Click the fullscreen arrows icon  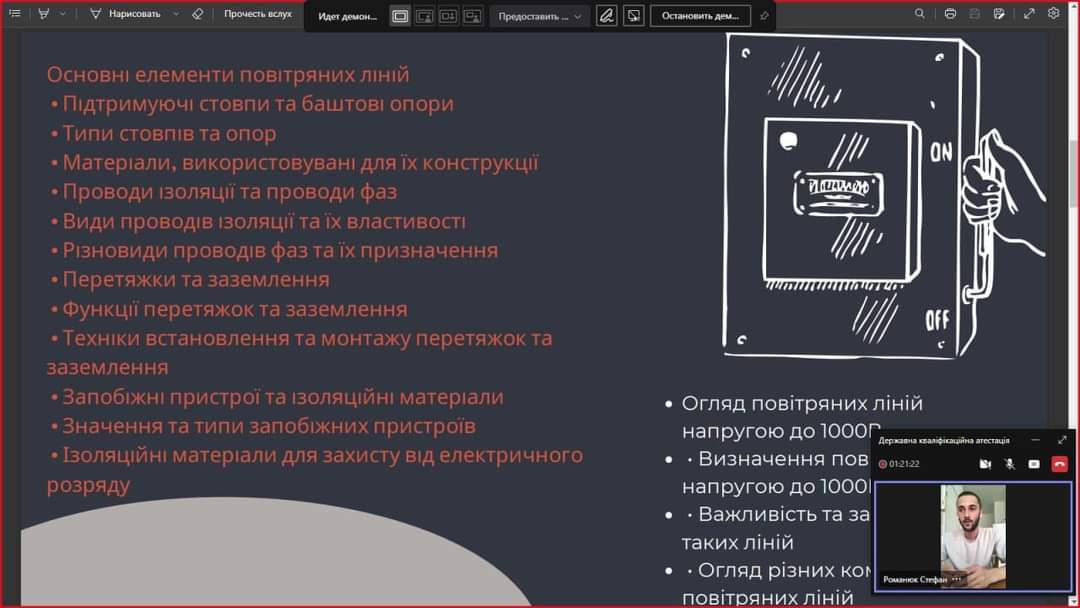[1029, 13]
